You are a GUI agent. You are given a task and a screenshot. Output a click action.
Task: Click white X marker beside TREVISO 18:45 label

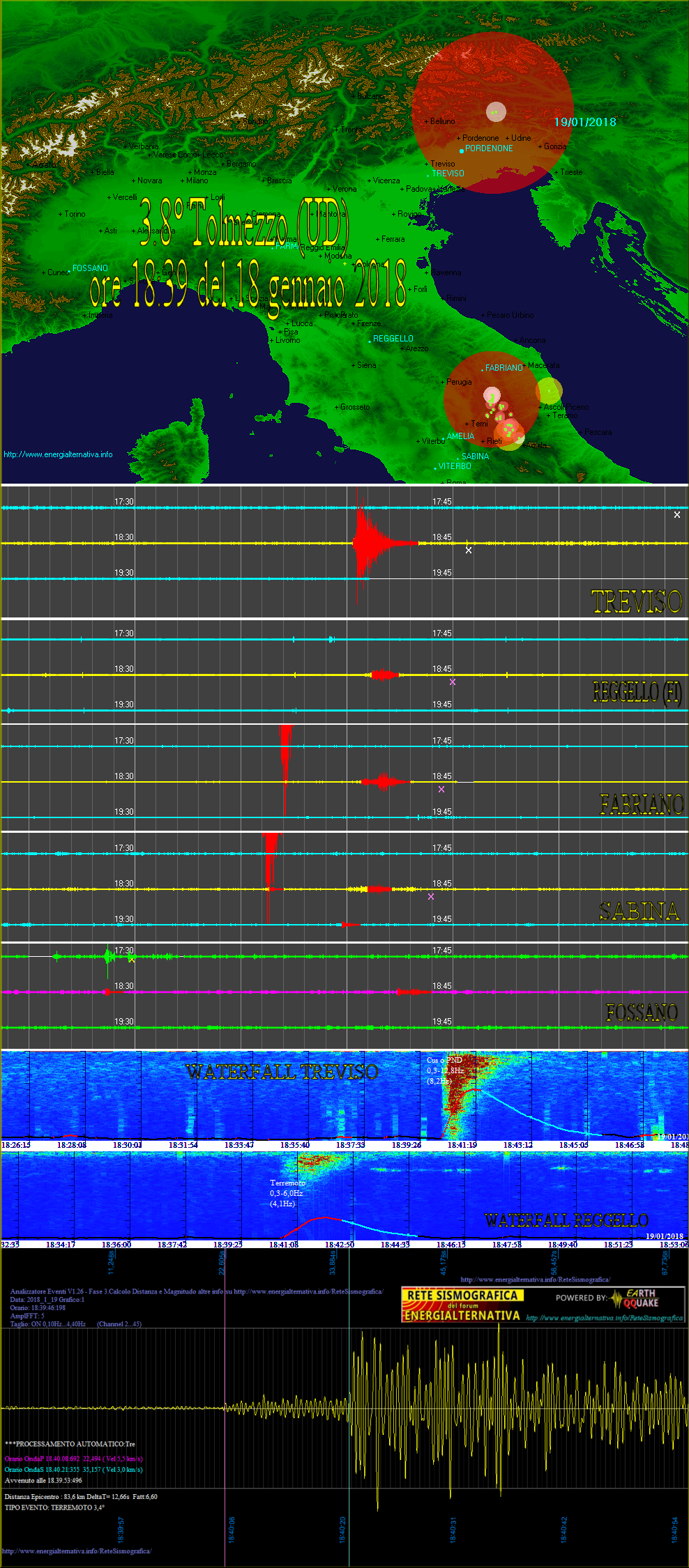pos(469,550)
